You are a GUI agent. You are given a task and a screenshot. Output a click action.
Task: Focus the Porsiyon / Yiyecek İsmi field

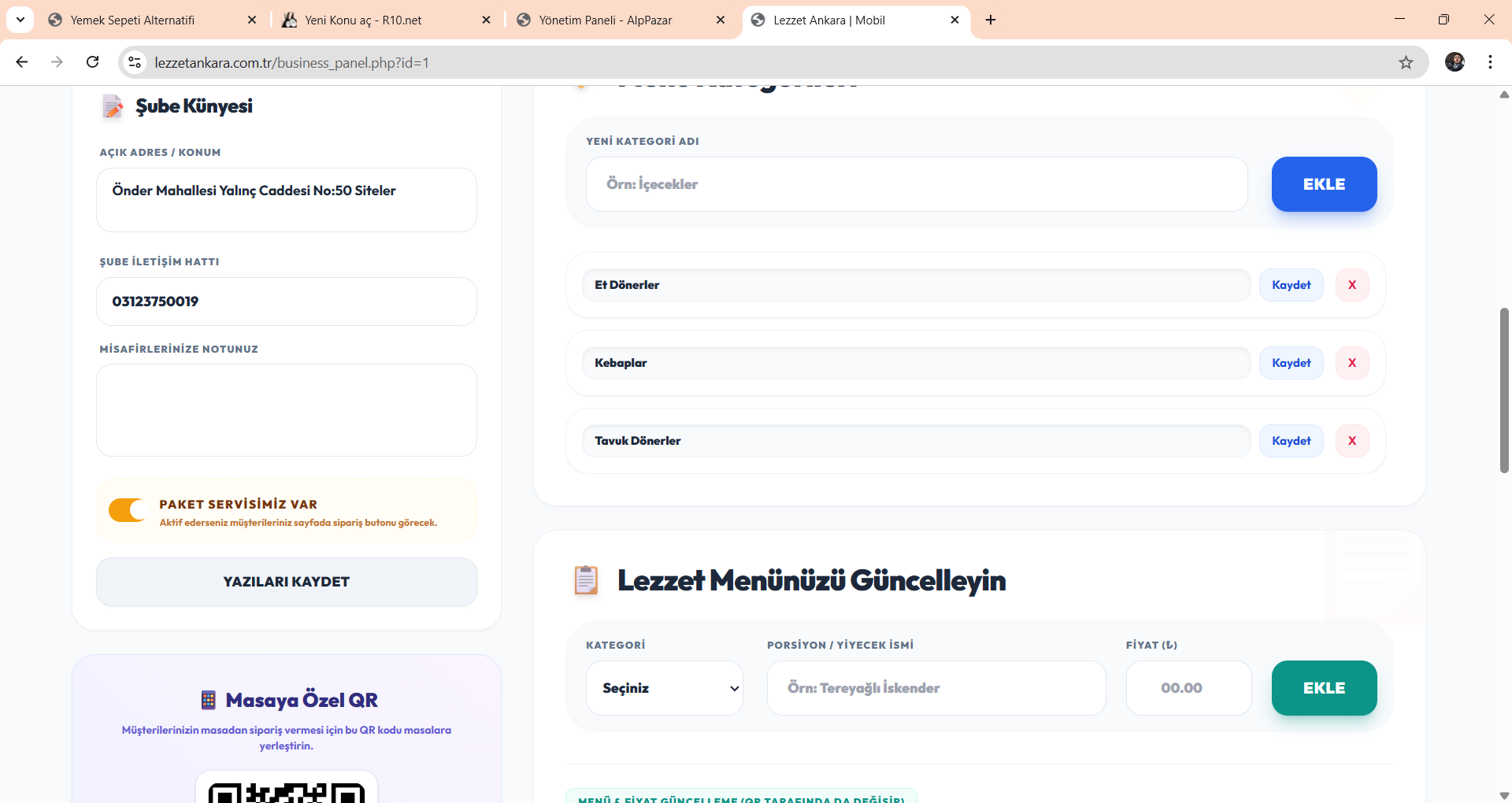pyautogui.click(x=936, y=688)
